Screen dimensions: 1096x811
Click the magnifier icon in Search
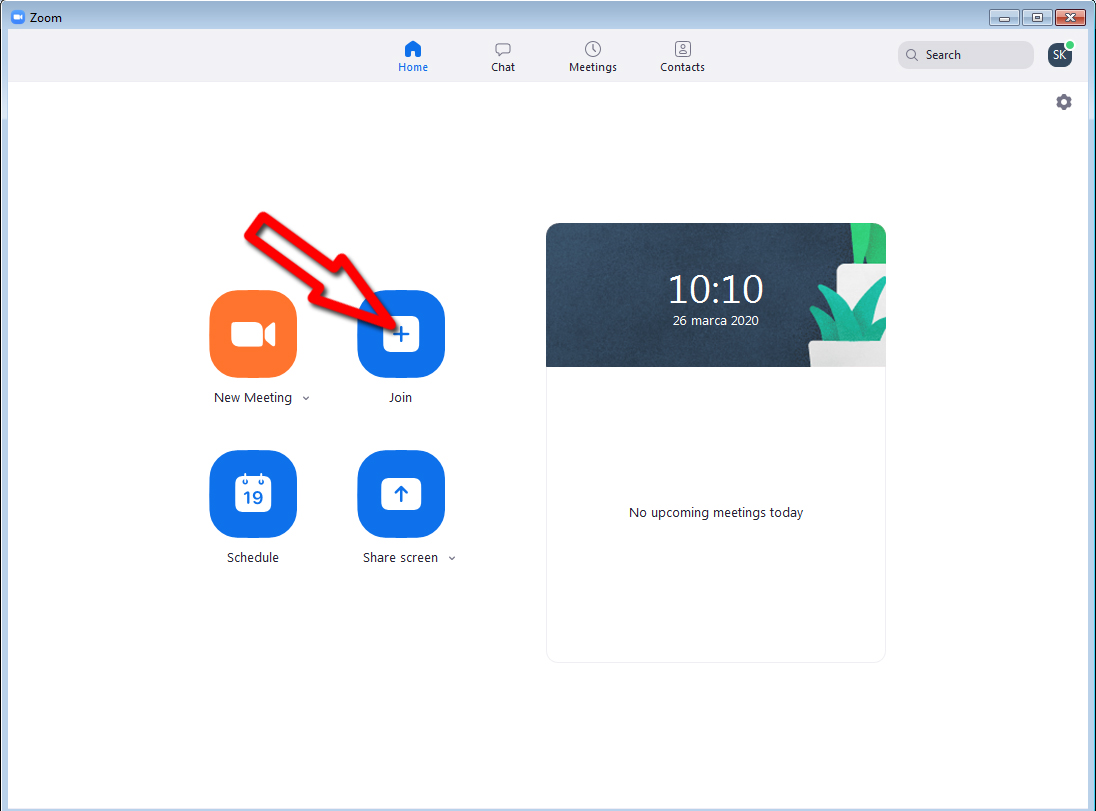[911, 55]
